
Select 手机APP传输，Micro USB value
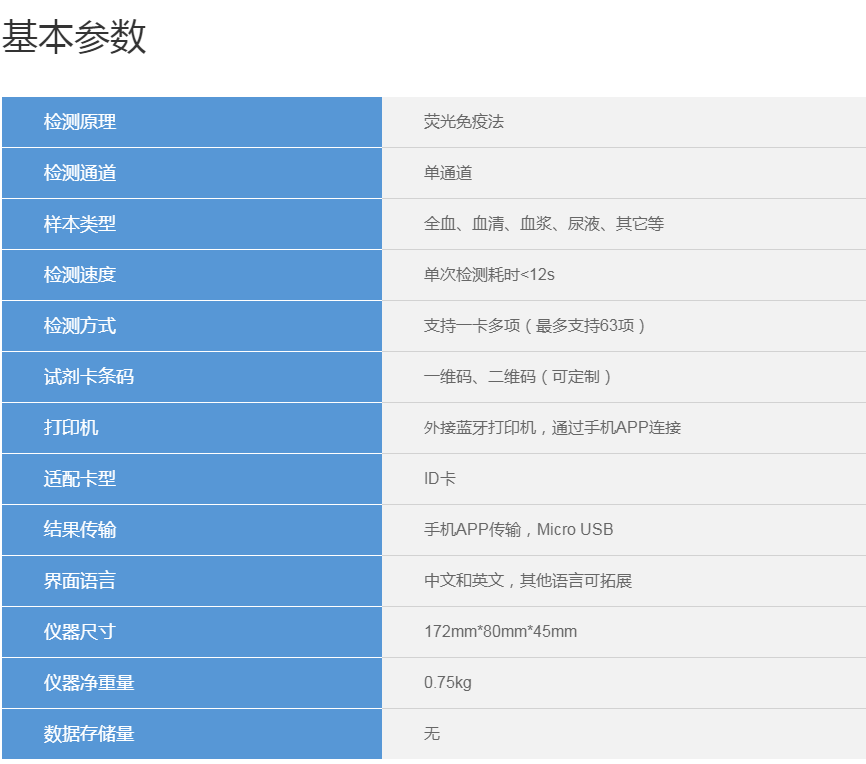point(519,530)
